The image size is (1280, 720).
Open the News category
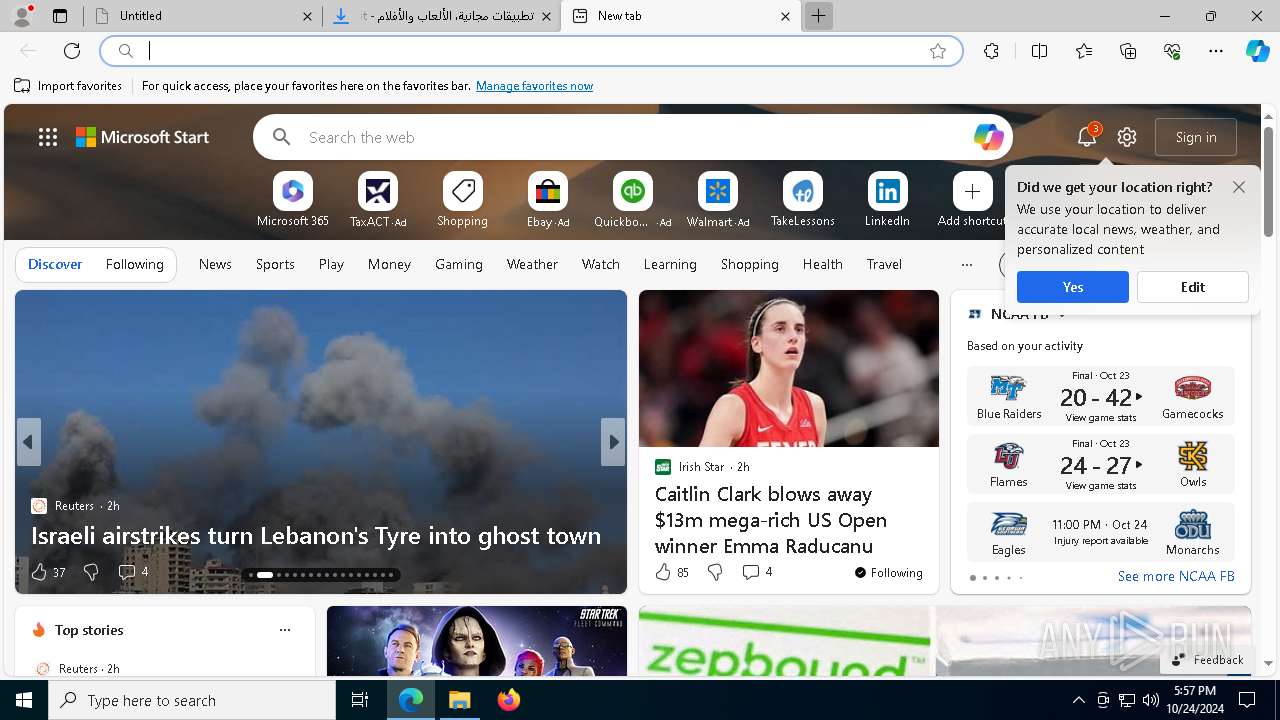[x=215, y=264]
